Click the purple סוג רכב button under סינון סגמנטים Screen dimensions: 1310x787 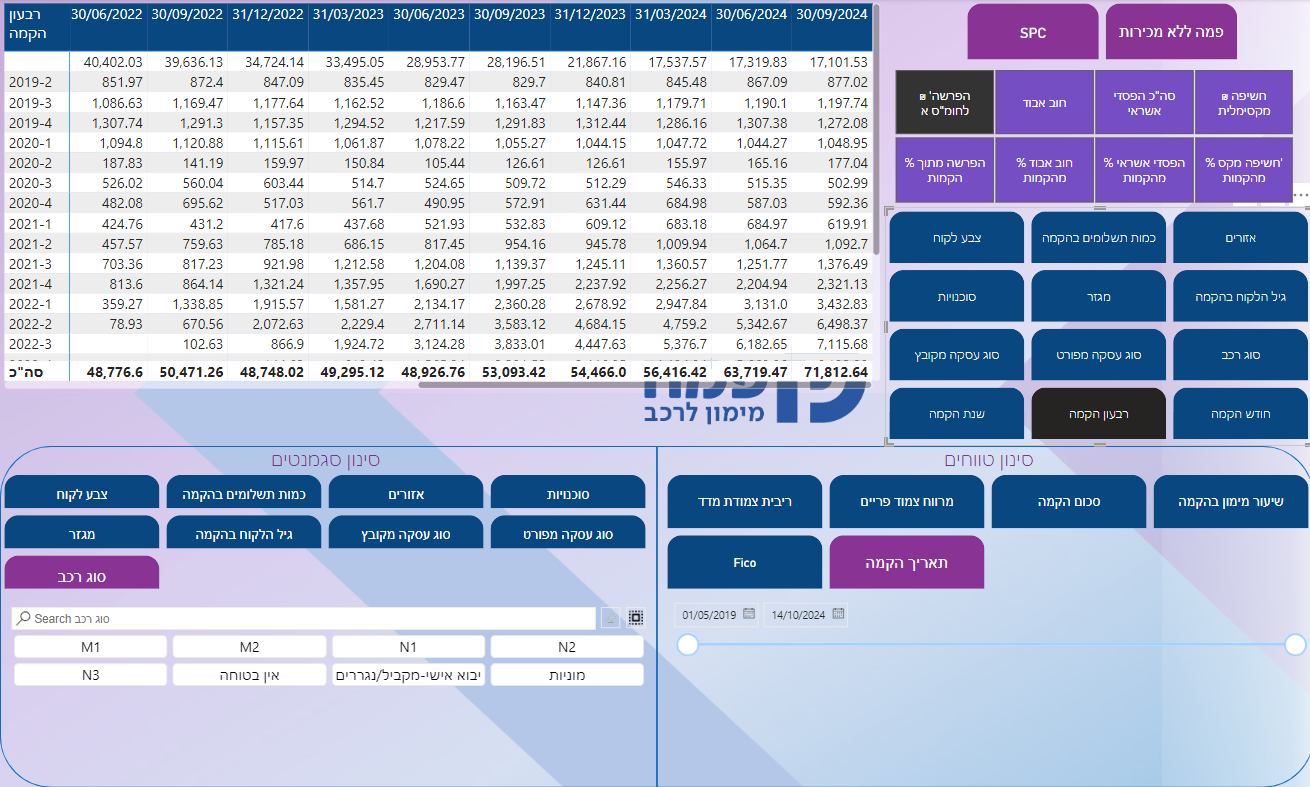[x=82, y=575]
